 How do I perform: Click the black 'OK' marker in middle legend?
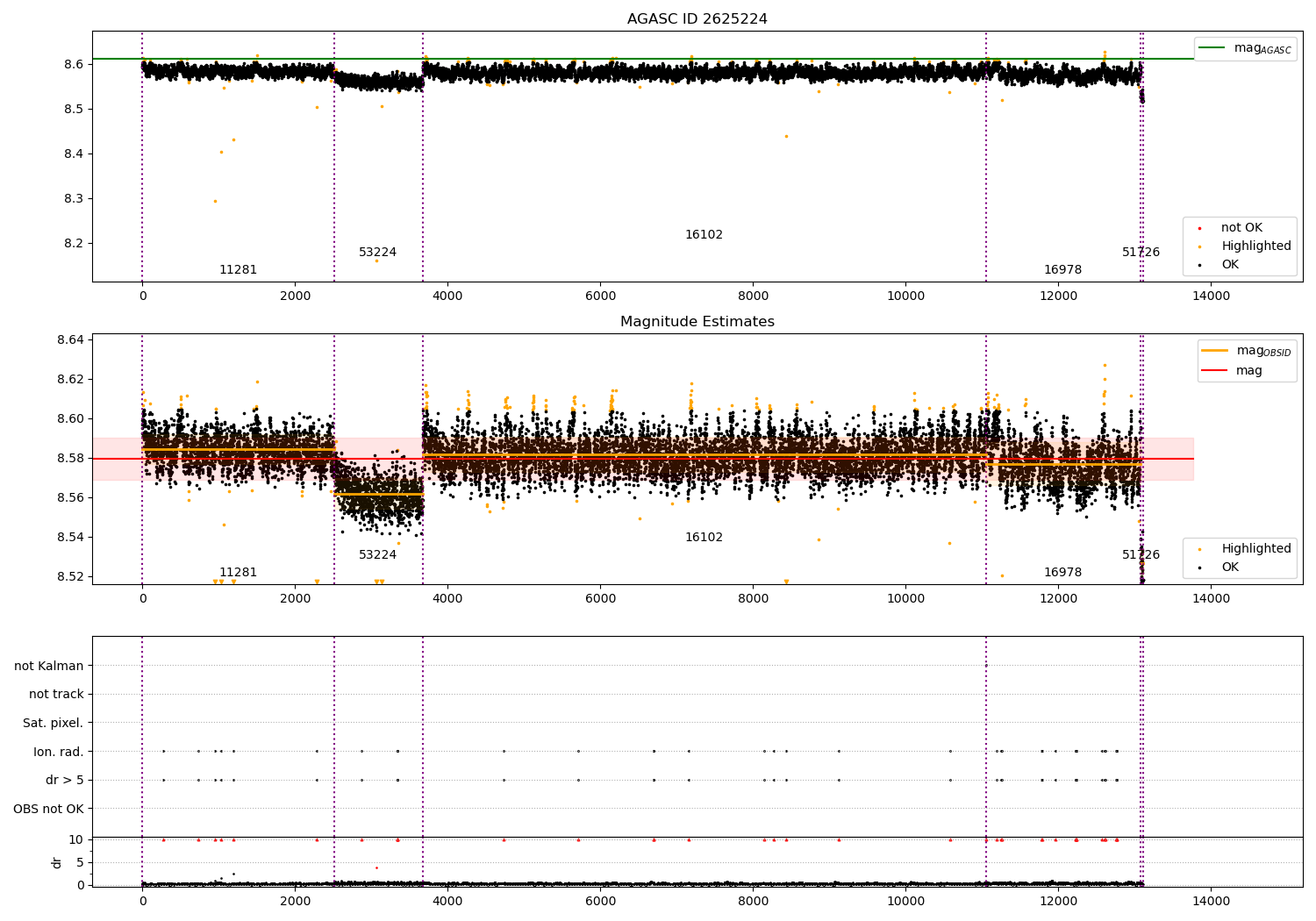1199,568
